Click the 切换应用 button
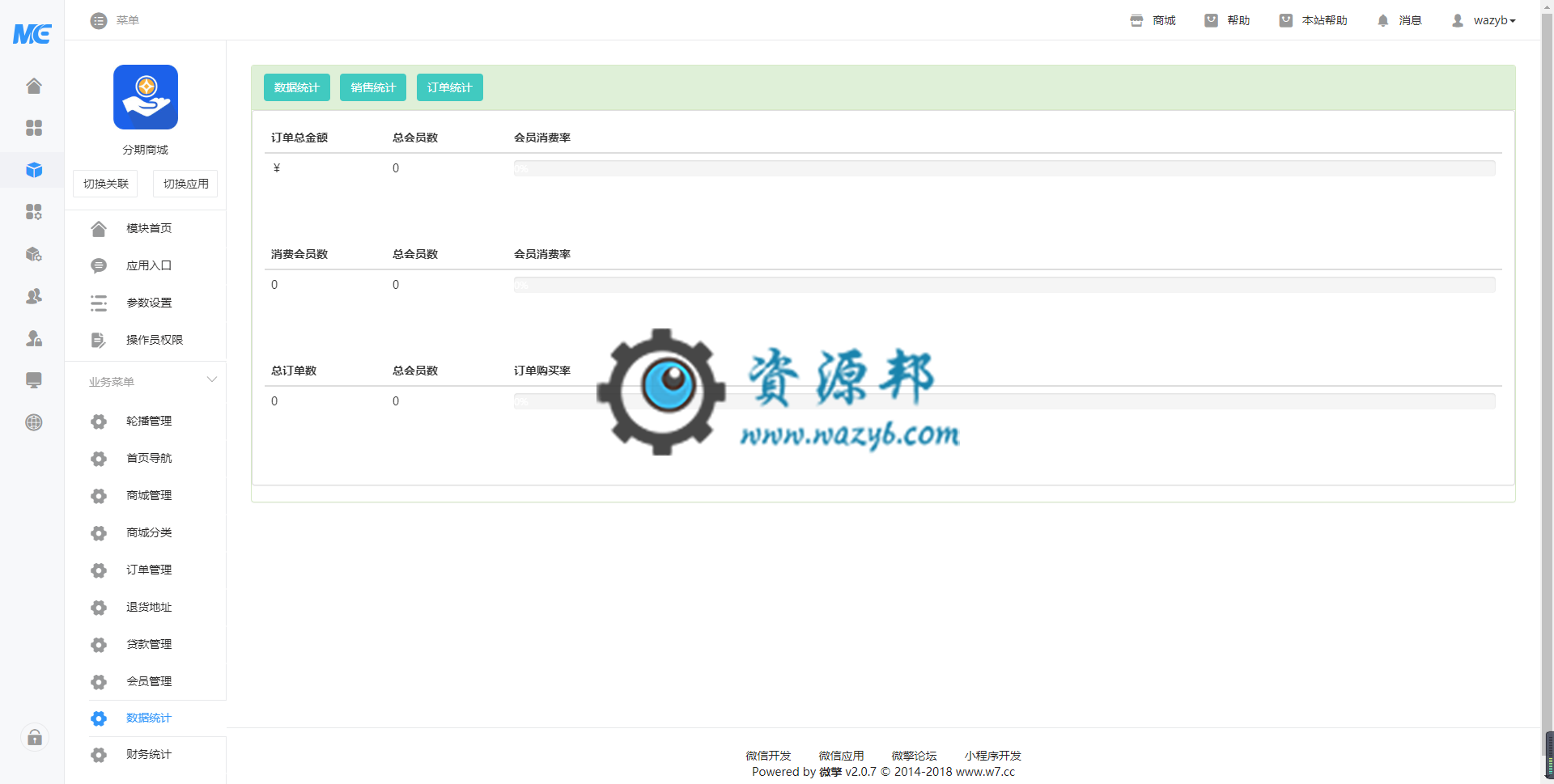This screenshot has height=784, width=1554. click(x=185, y=184)
